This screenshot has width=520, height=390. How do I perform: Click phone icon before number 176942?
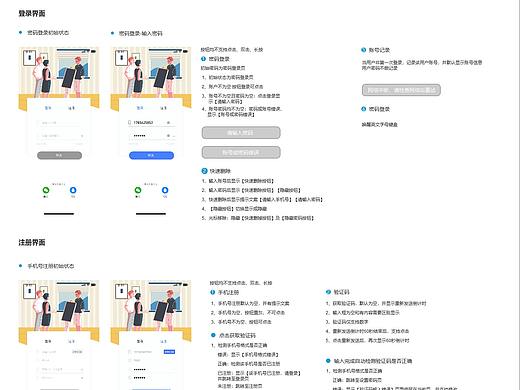coord(130,123)
